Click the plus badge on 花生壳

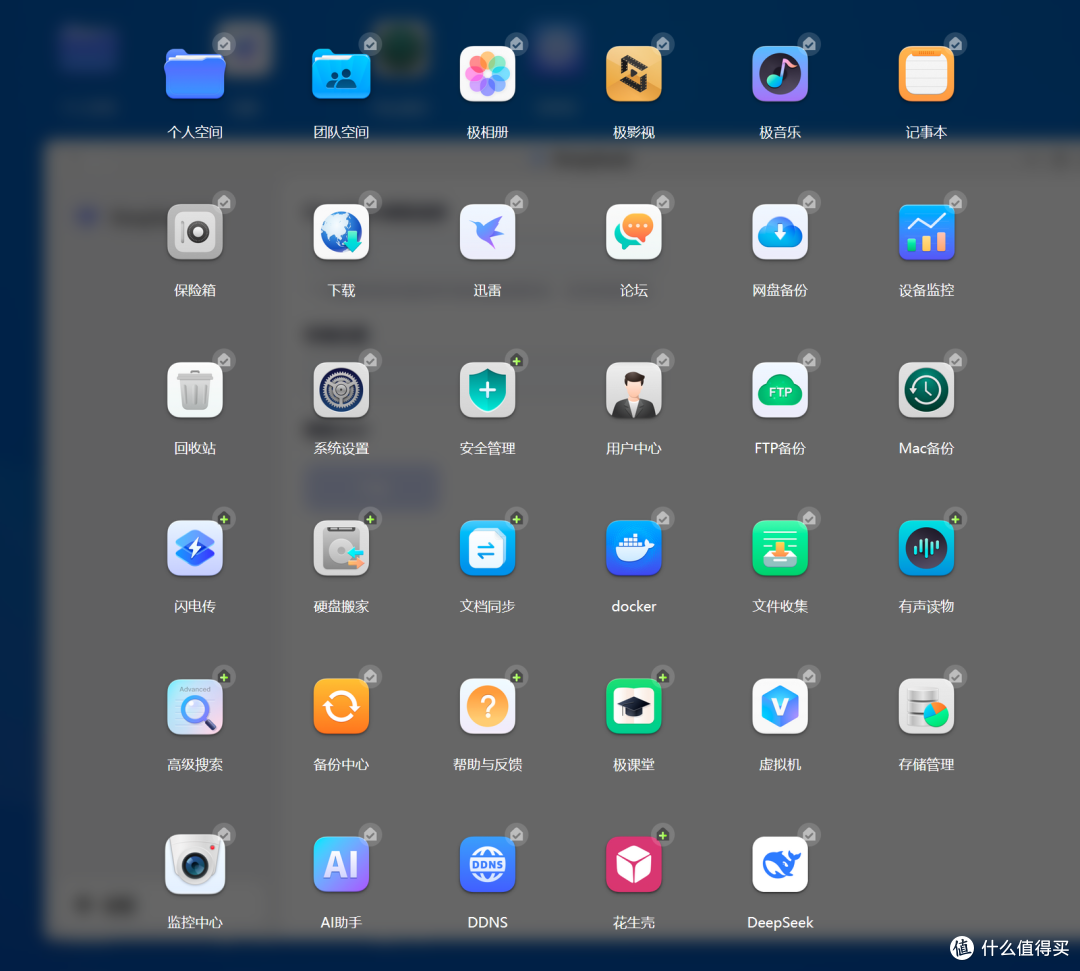pyautogui.click(x=663, y=835)
